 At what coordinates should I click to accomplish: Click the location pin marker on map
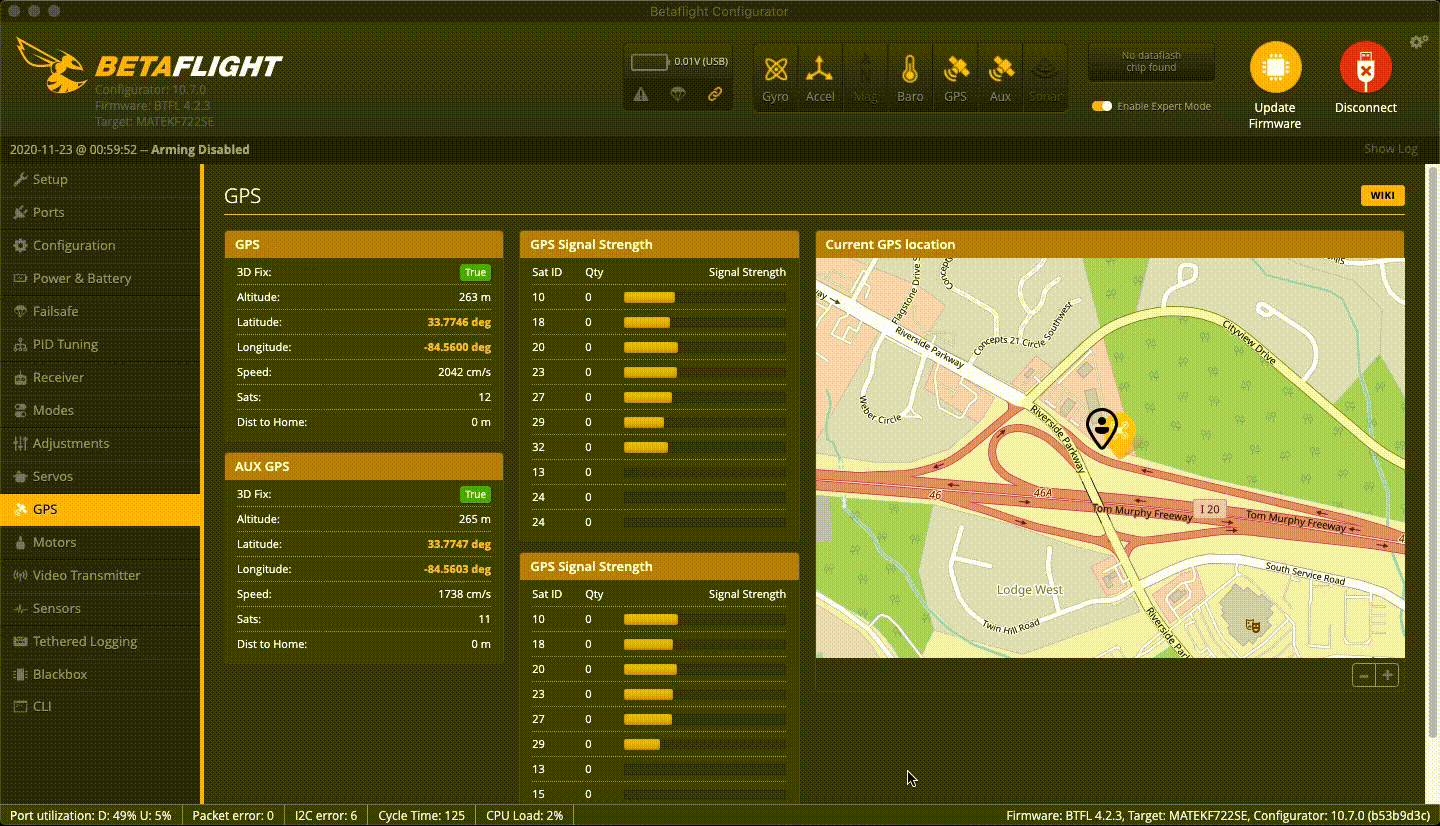1102,428
